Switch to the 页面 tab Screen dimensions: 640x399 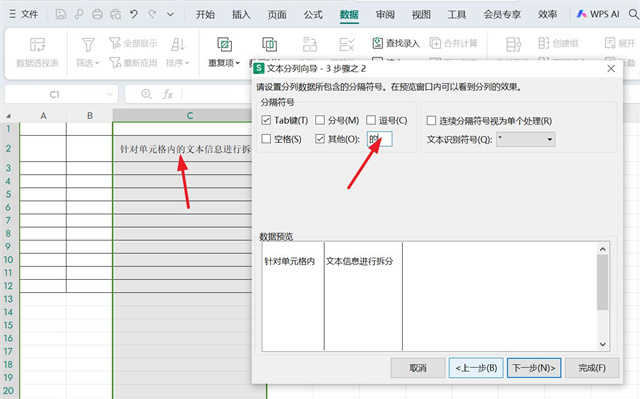277,15
